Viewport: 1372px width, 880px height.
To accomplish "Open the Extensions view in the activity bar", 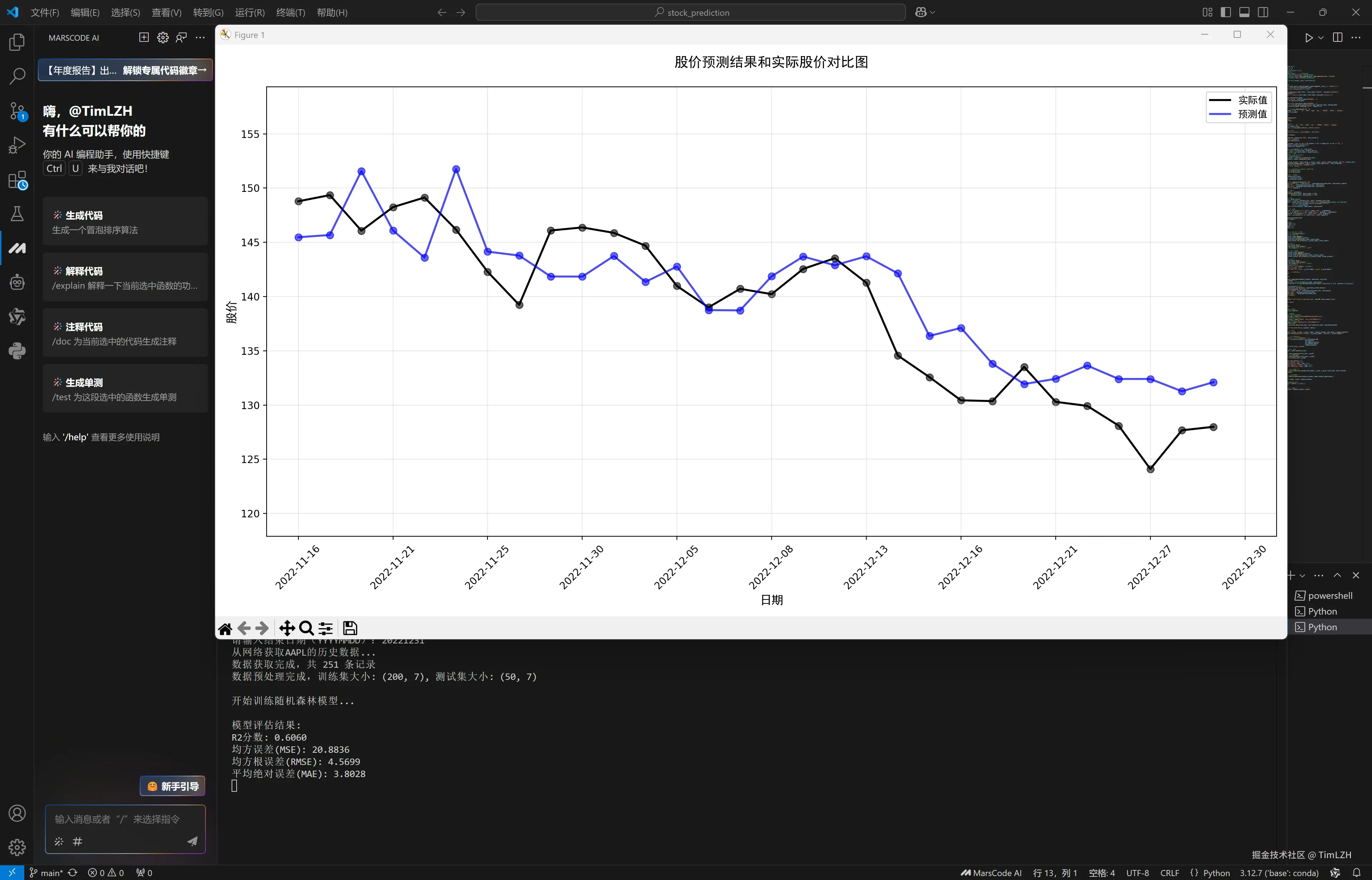I will tap(16, 180).
